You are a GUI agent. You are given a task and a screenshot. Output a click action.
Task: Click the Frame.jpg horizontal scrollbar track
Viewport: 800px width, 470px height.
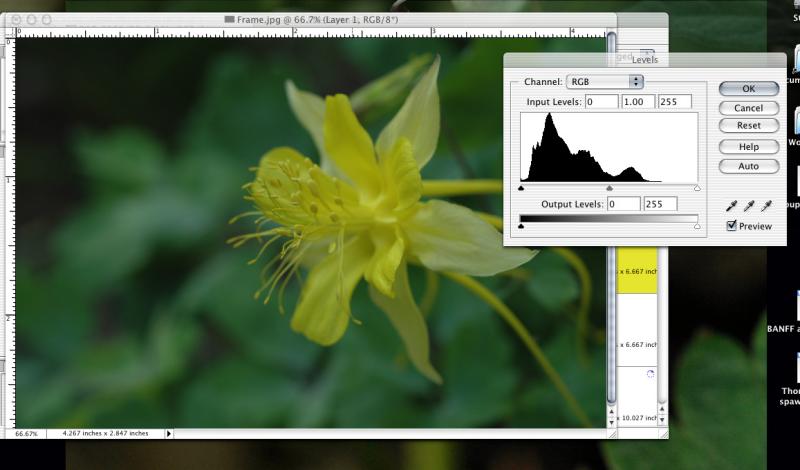coord(390,434)
